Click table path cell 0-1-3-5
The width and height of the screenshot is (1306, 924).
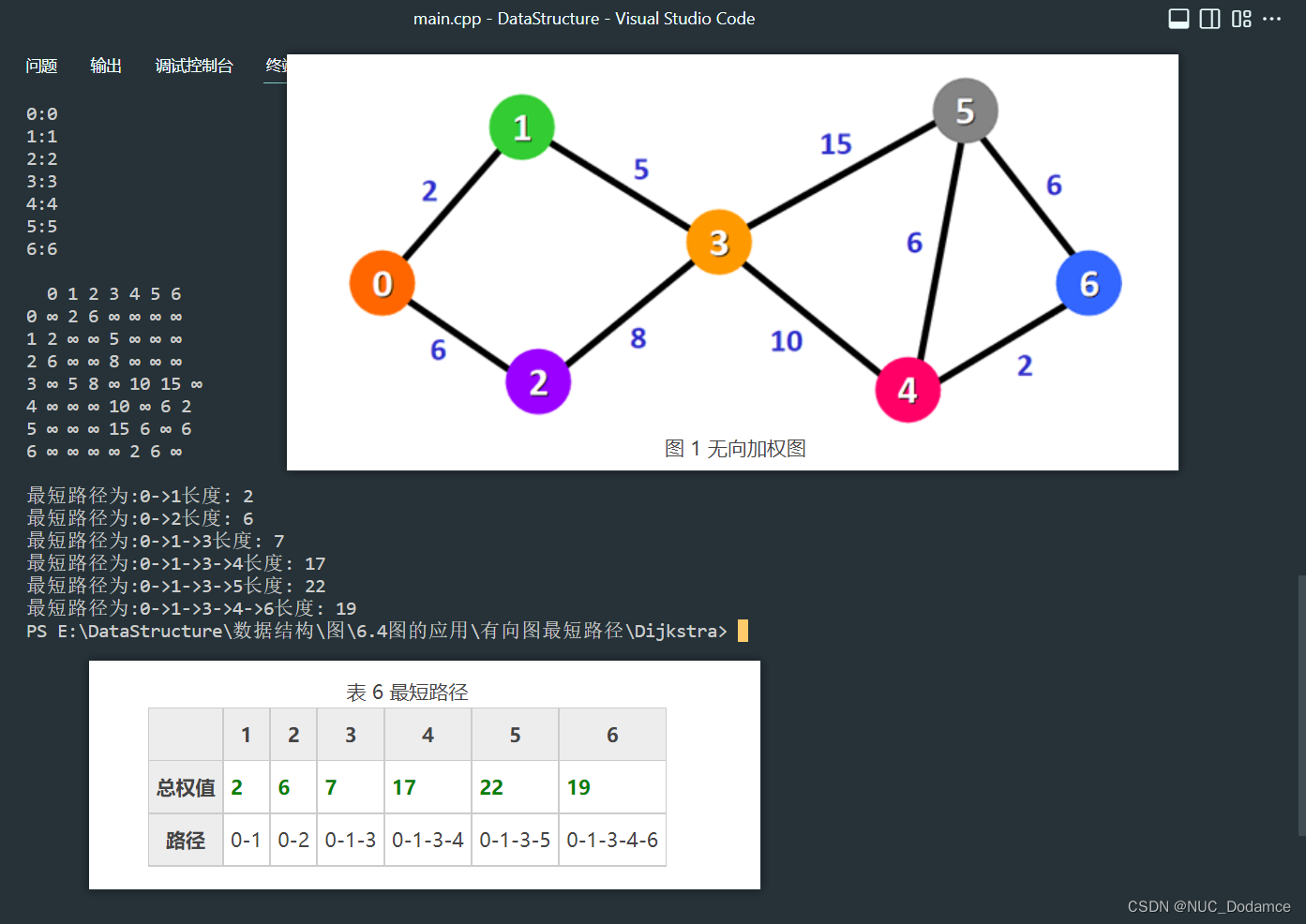pos(515,840)
